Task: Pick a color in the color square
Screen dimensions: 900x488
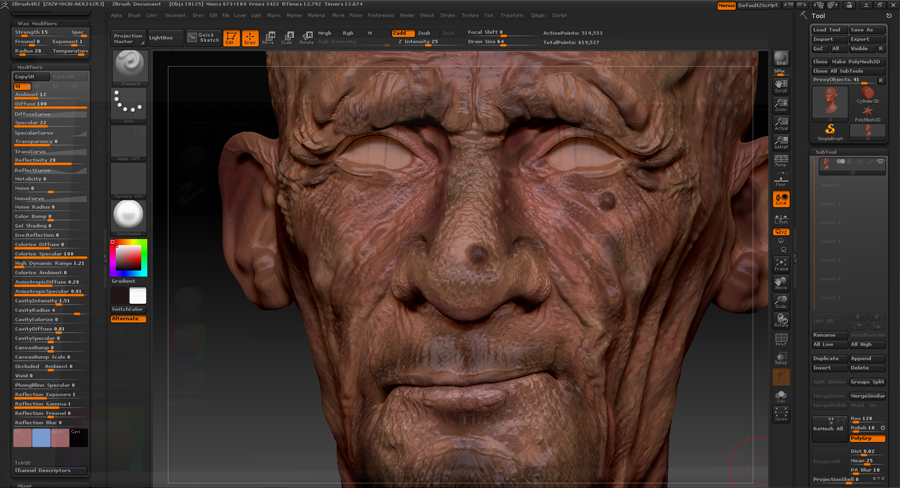Action: click(x=129, y=257)
